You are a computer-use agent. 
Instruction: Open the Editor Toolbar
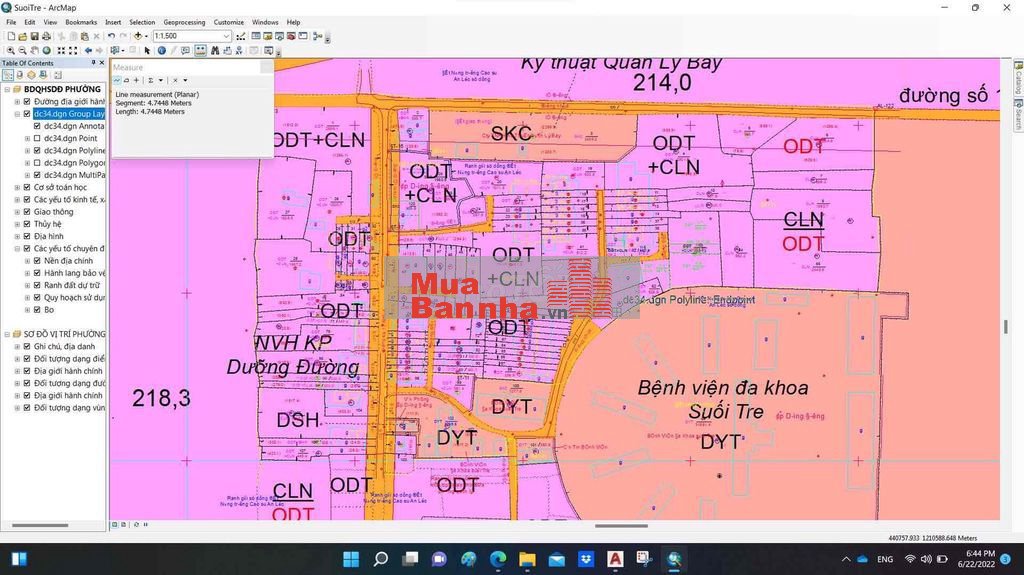coord(241,36)
